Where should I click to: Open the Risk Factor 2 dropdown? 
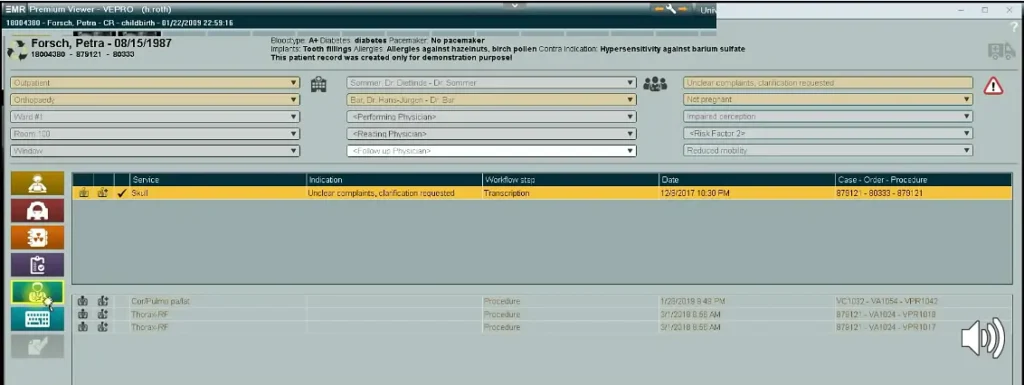(x=828, y=134)
